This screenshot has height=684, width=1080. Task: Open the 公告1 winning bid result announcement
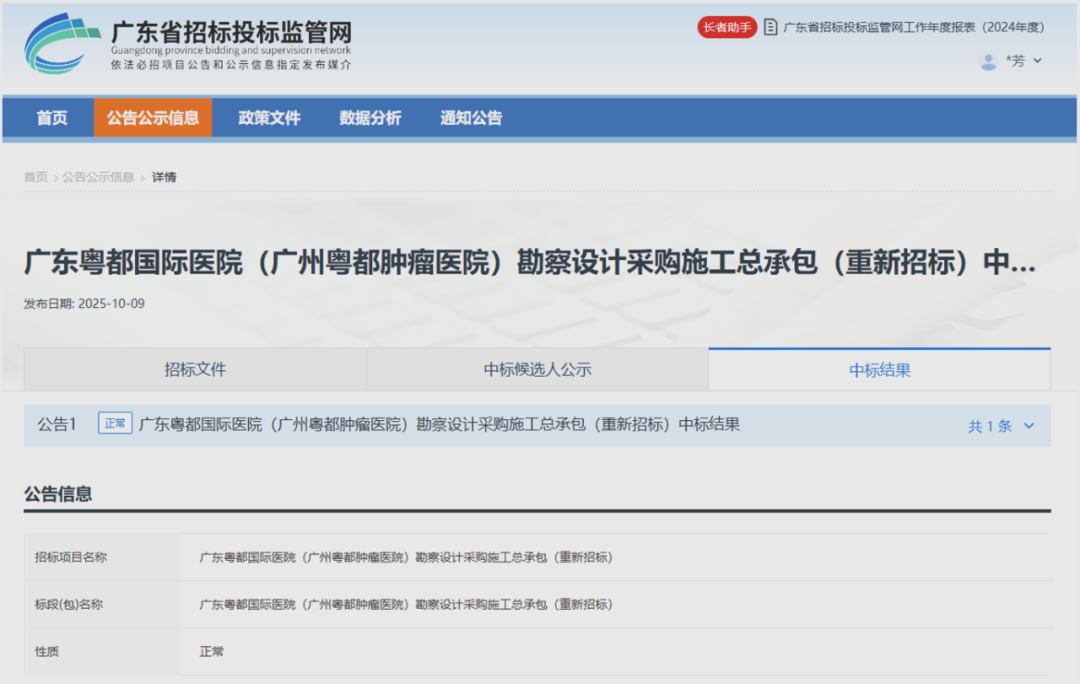pyautogui.click(x=440, y=423)
